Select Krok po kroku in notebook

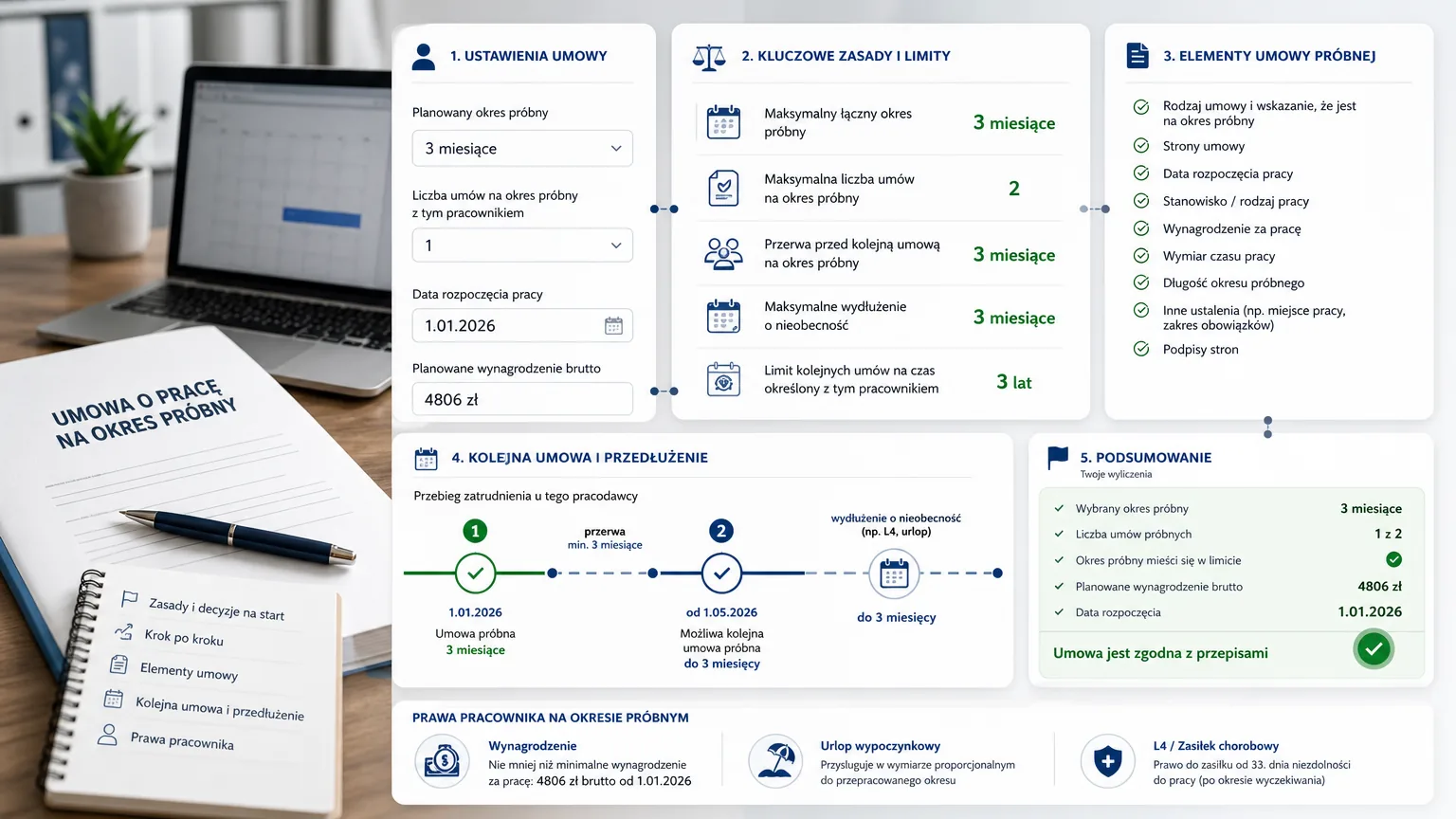click(x=184, y=638)
